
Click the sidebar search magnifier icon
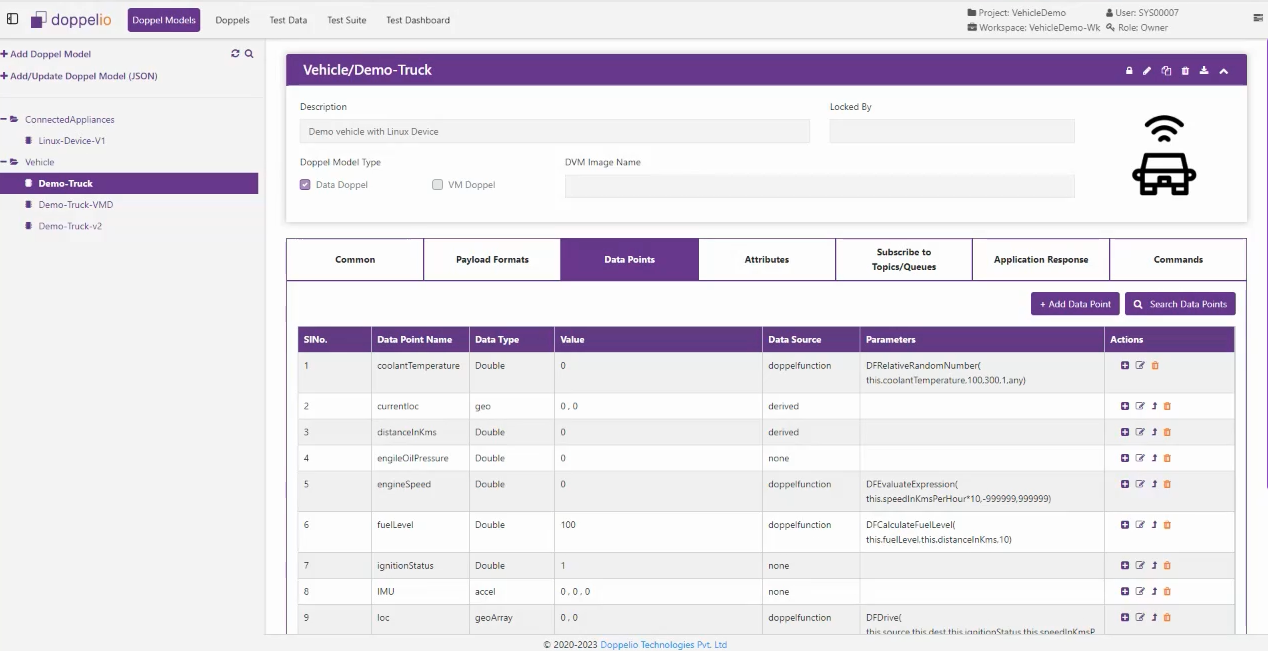249,54
